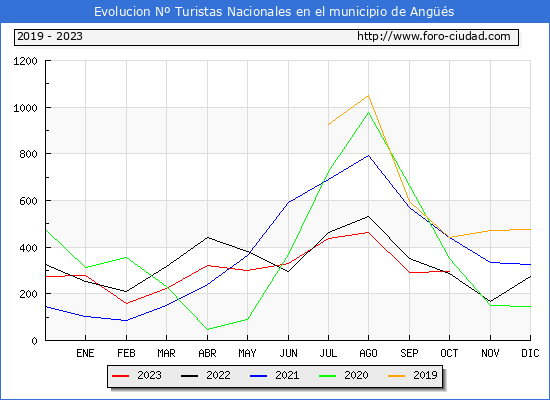Viewport: 550px width, 400px height.
Task: Select the 2021 legend label
Action: click(x=287, y=375)
